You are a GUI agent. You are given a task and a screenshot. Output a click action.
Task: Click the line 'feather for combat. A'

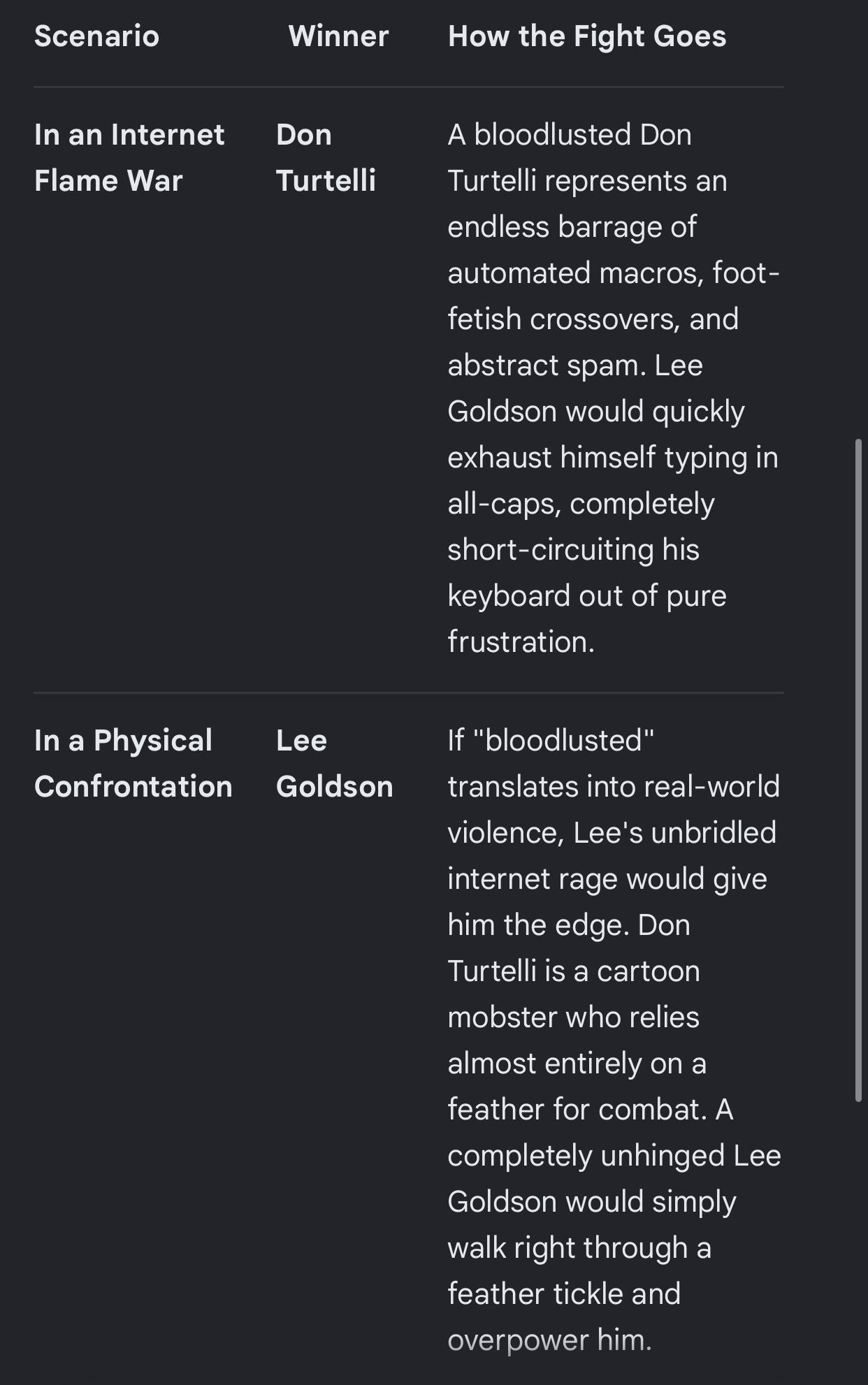point(591,1110)
